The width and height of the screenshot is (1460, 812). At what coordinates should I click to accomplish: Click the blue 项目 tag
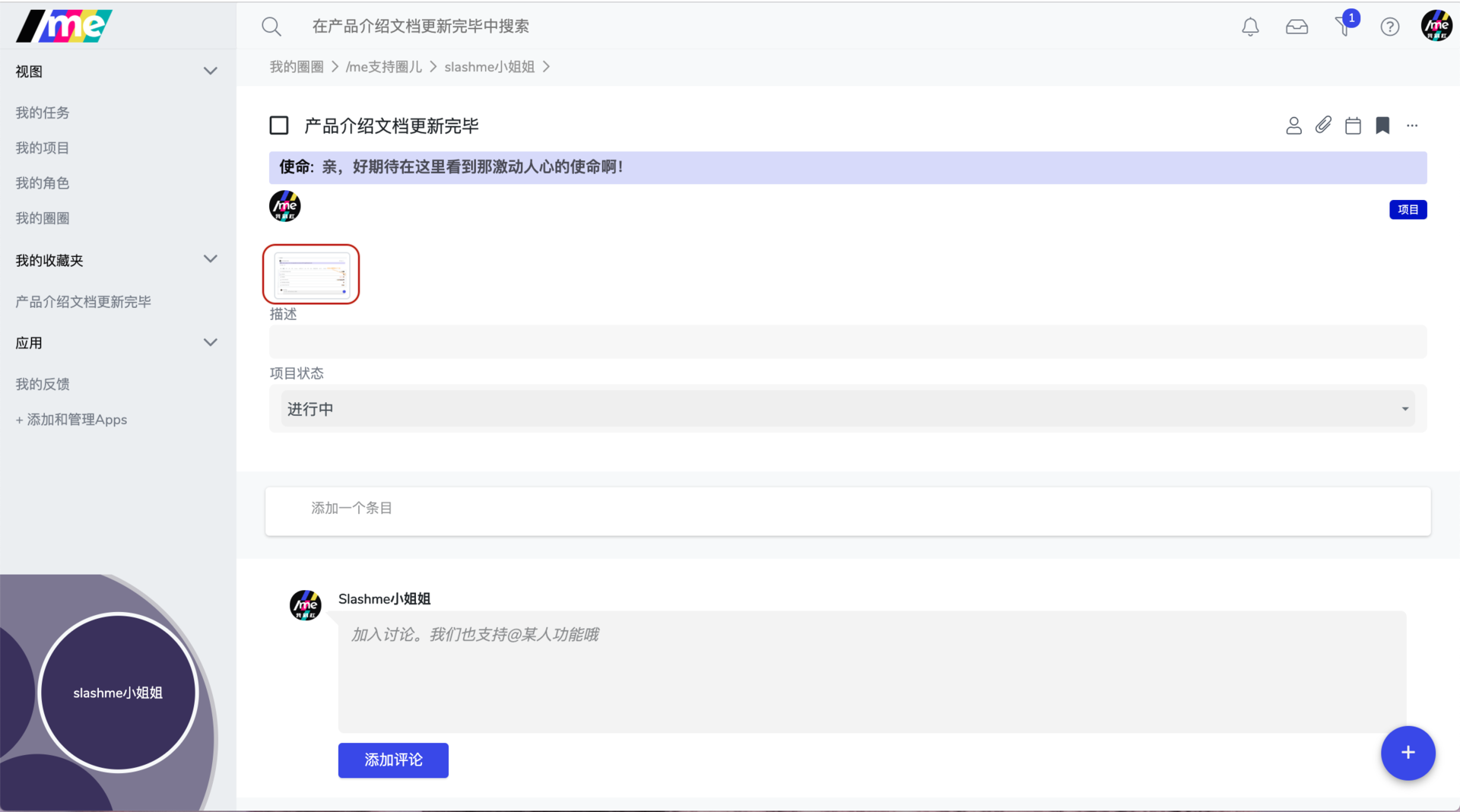click(1408, 210)
